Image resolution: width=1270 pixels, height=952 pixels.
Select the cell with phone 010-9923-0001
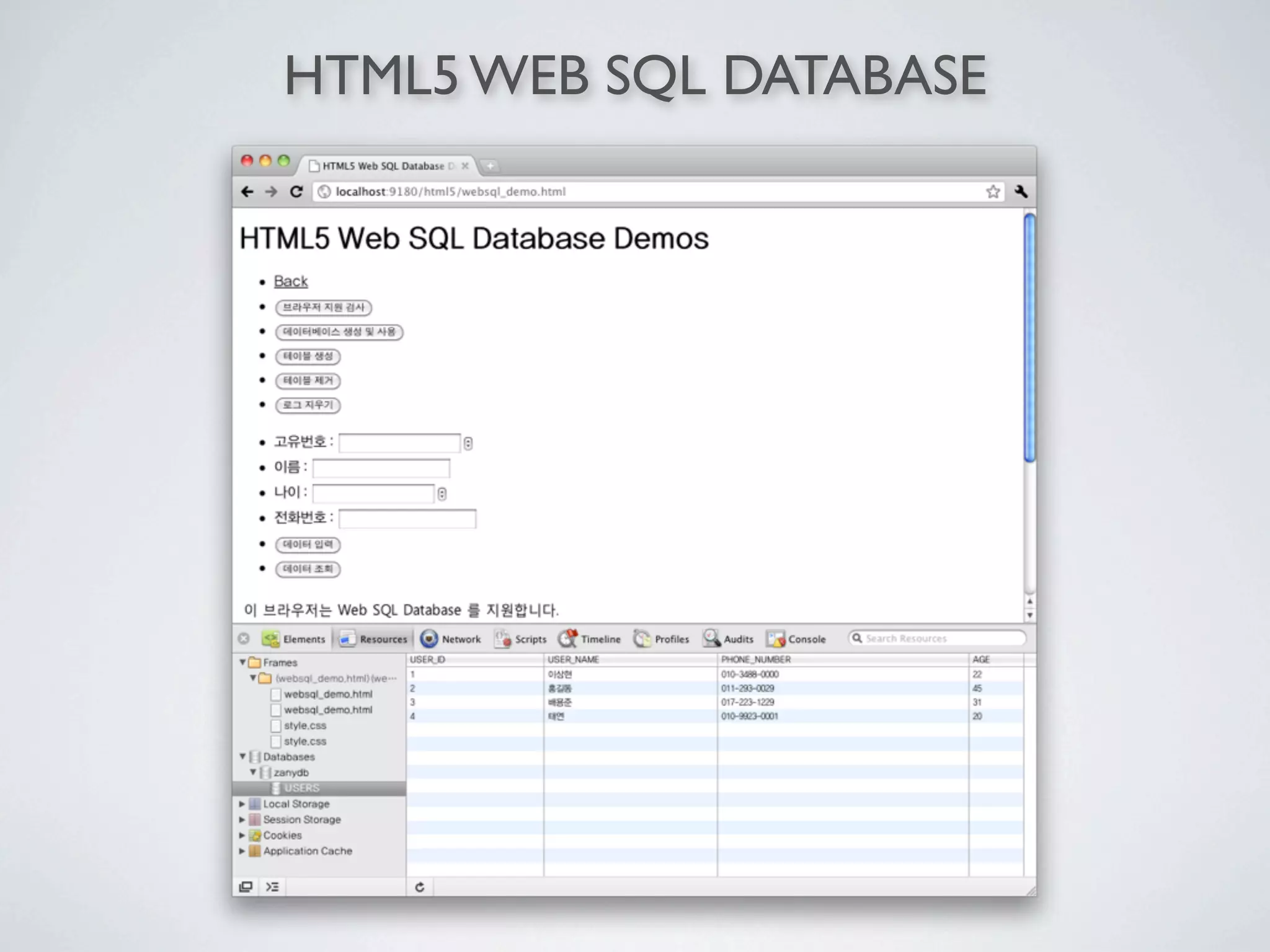[843, 716]
